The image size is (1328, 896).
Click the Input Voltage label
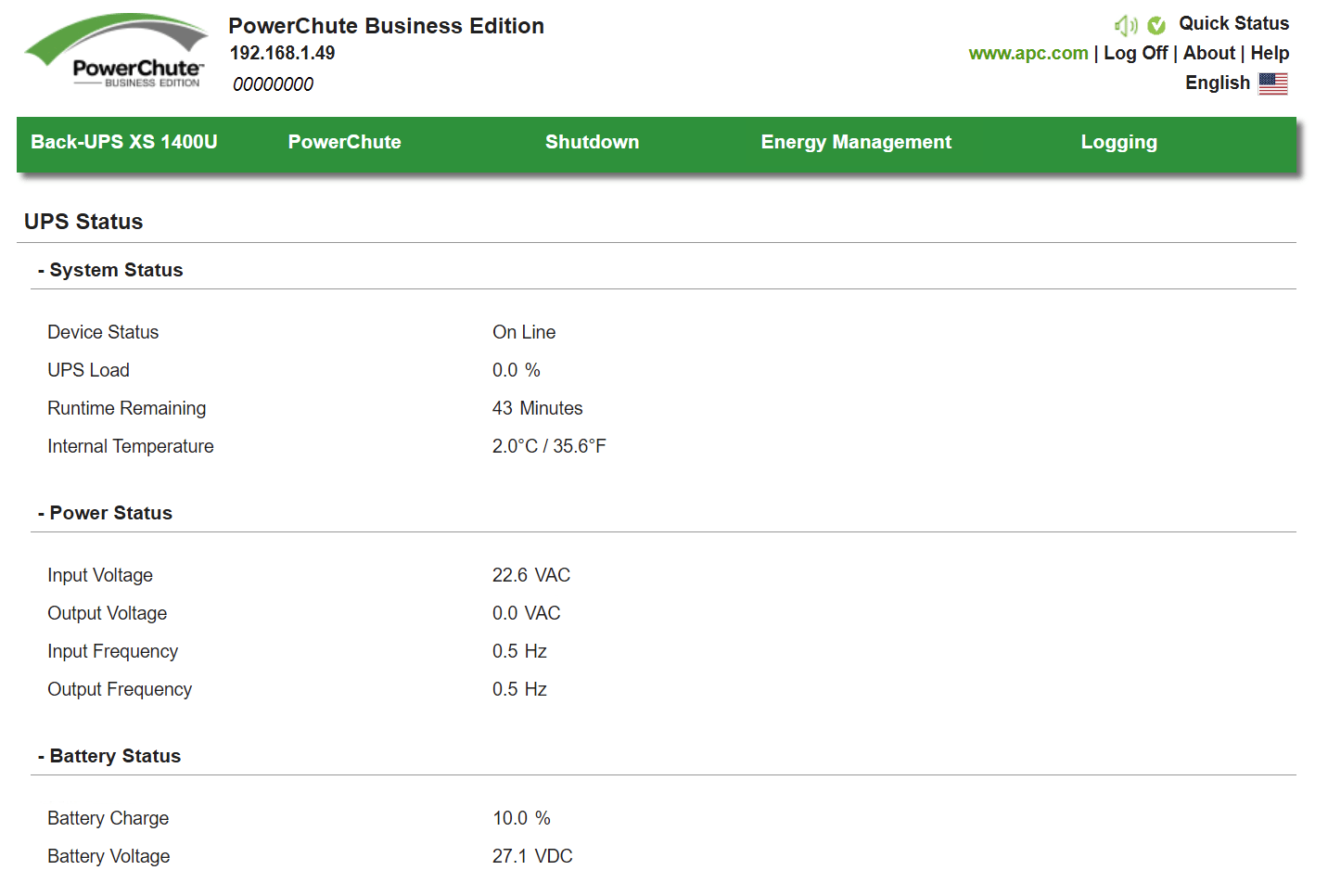tap(100, 575)
